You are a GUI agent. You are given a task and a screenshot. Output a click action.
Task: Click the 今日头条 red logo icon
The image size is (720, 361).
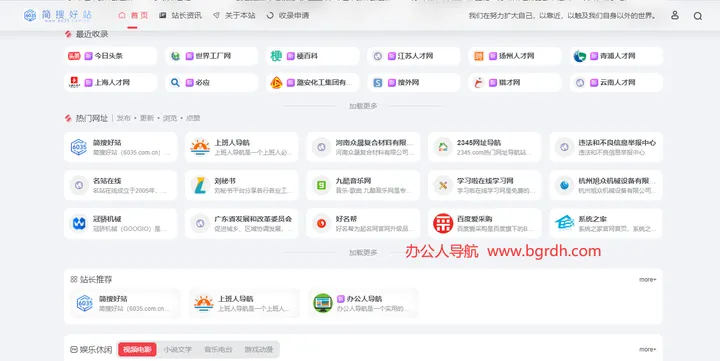click(74, 56)
